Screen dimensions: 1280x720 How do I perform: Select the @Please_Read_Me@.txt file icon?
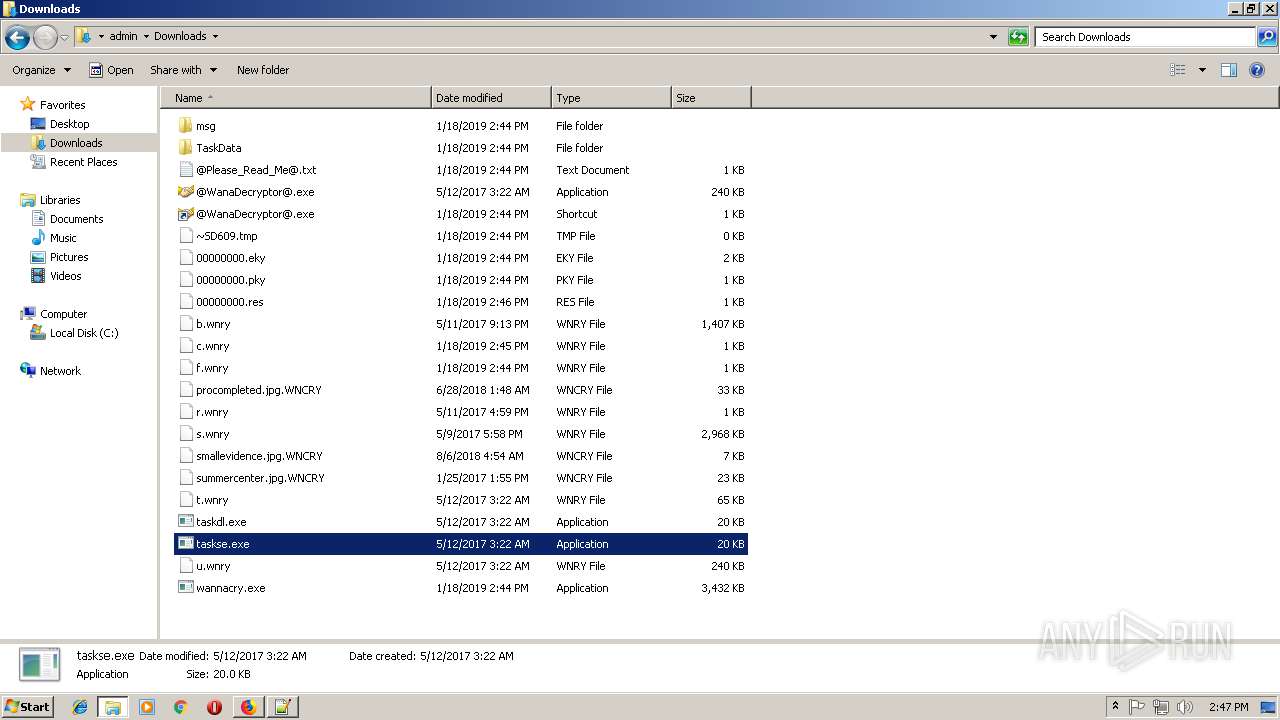click(185, 170)
